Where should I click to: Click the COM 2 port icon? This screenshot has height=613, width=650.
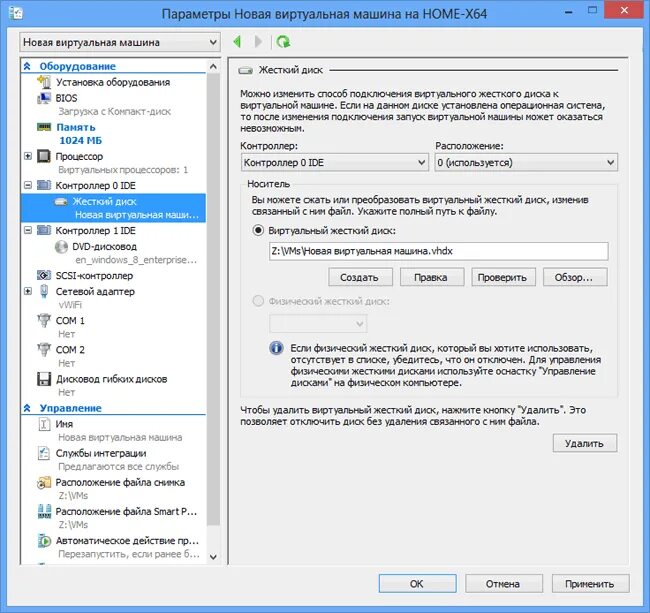tap(44, 349)
